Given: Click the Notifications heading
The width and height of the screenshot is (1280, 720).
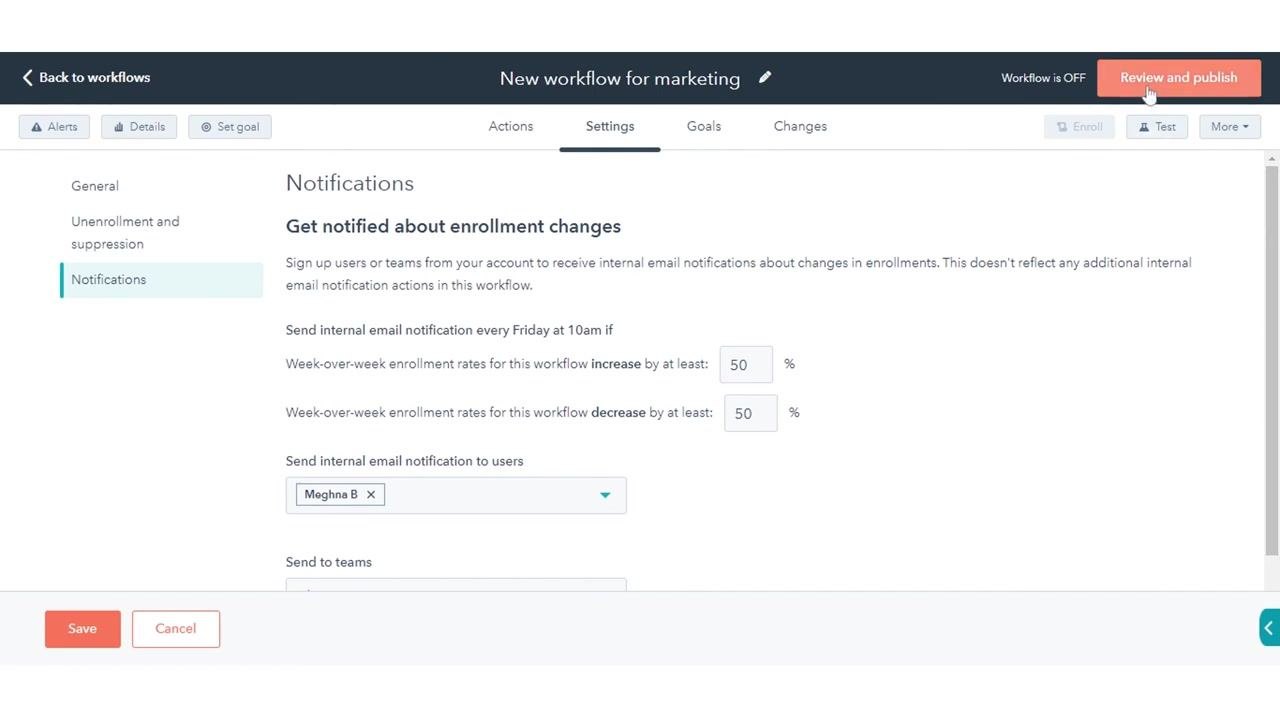Looking at the screenshot, I should tap(350, 183).
